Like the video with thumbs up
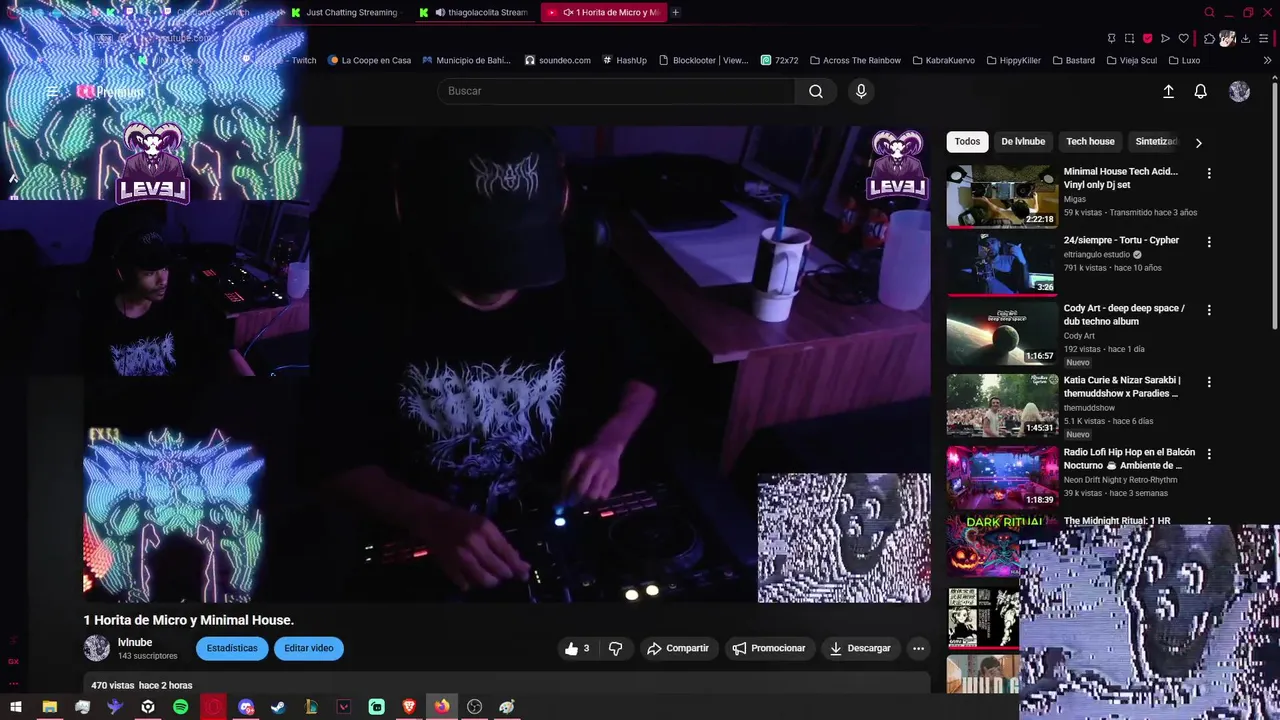This screenshot has height=720, width=1280. 577,648
